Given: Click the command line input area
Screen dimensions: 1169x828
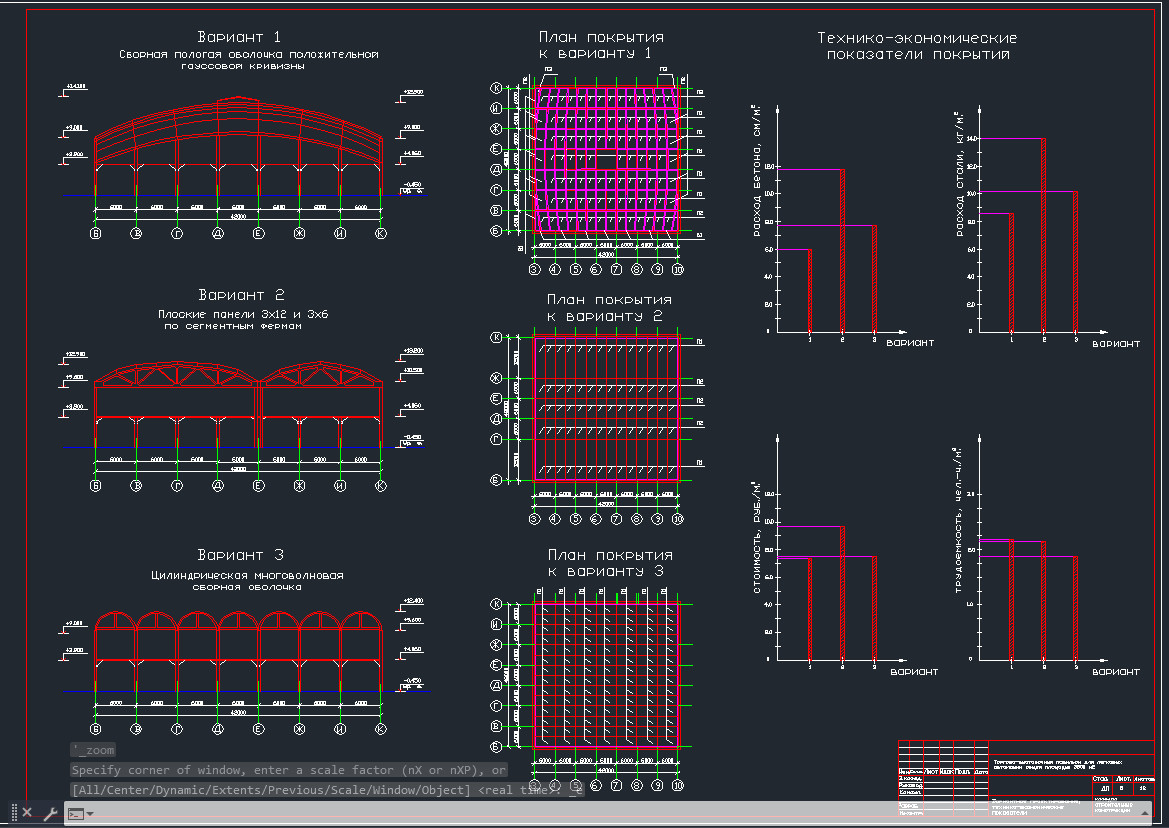Looking at the screenshot, I should click(600, 813).
